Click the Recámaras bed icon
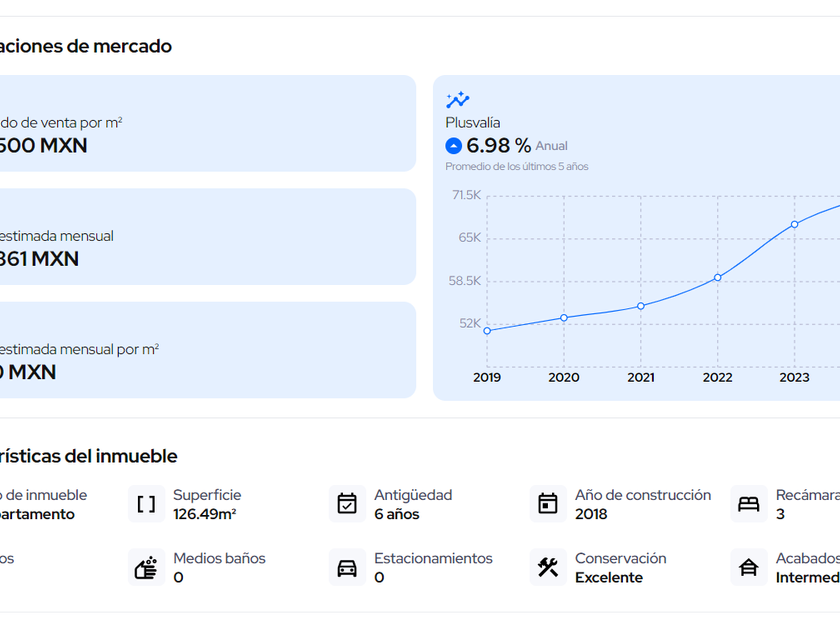The width and height of the screenshot is (840, 630). point(748,505)
